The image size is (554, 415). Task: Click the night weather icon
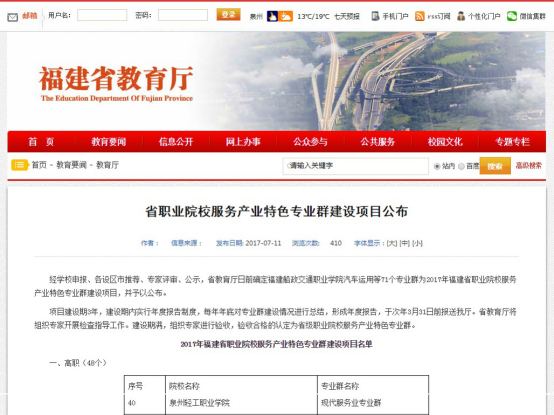coord(272,16)
